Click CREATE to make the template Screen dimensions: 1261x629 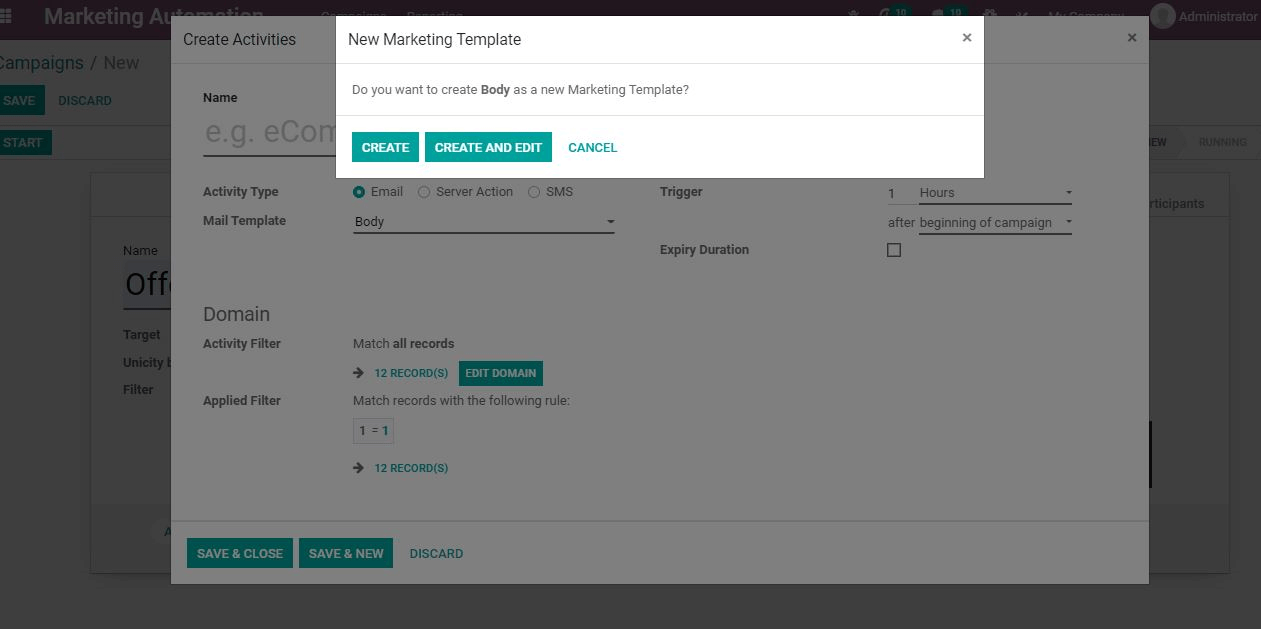(385, 147)
